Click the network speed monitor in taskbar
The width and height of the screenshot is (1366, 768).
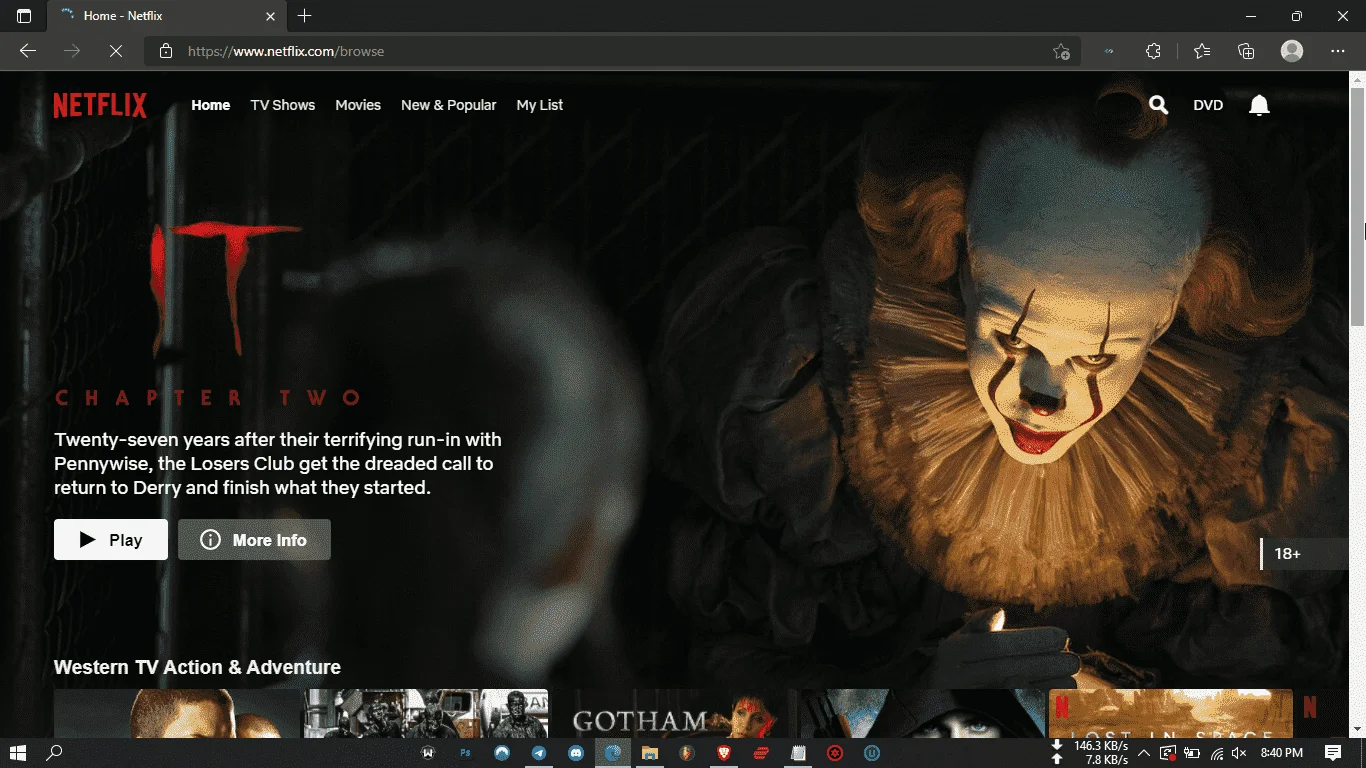click(1090, 752)
